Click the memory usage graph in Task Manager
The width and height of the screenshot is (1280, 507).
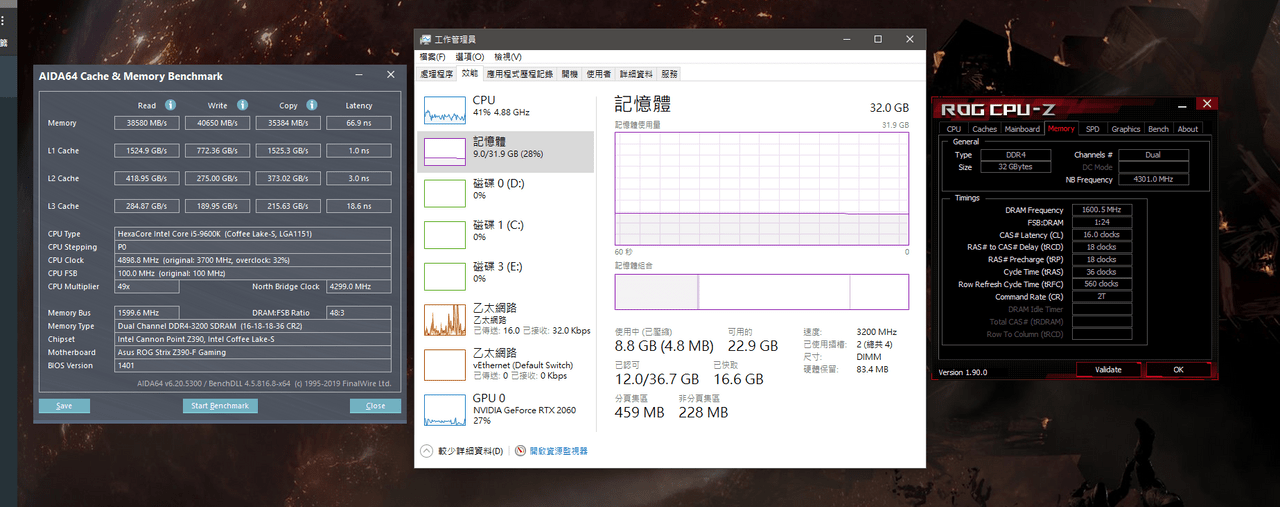pos(762,188)
